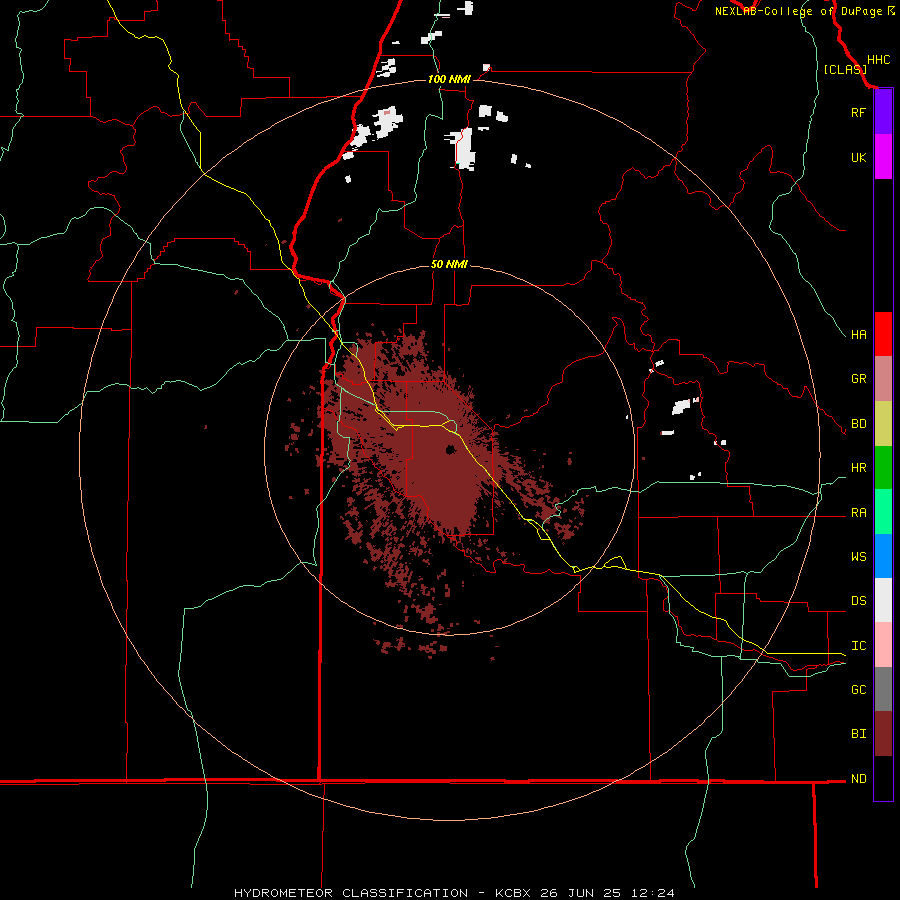This screenshot has width=900, height=900.
Task: Click the RA light green legend swatch
Action: coord(883,512)
